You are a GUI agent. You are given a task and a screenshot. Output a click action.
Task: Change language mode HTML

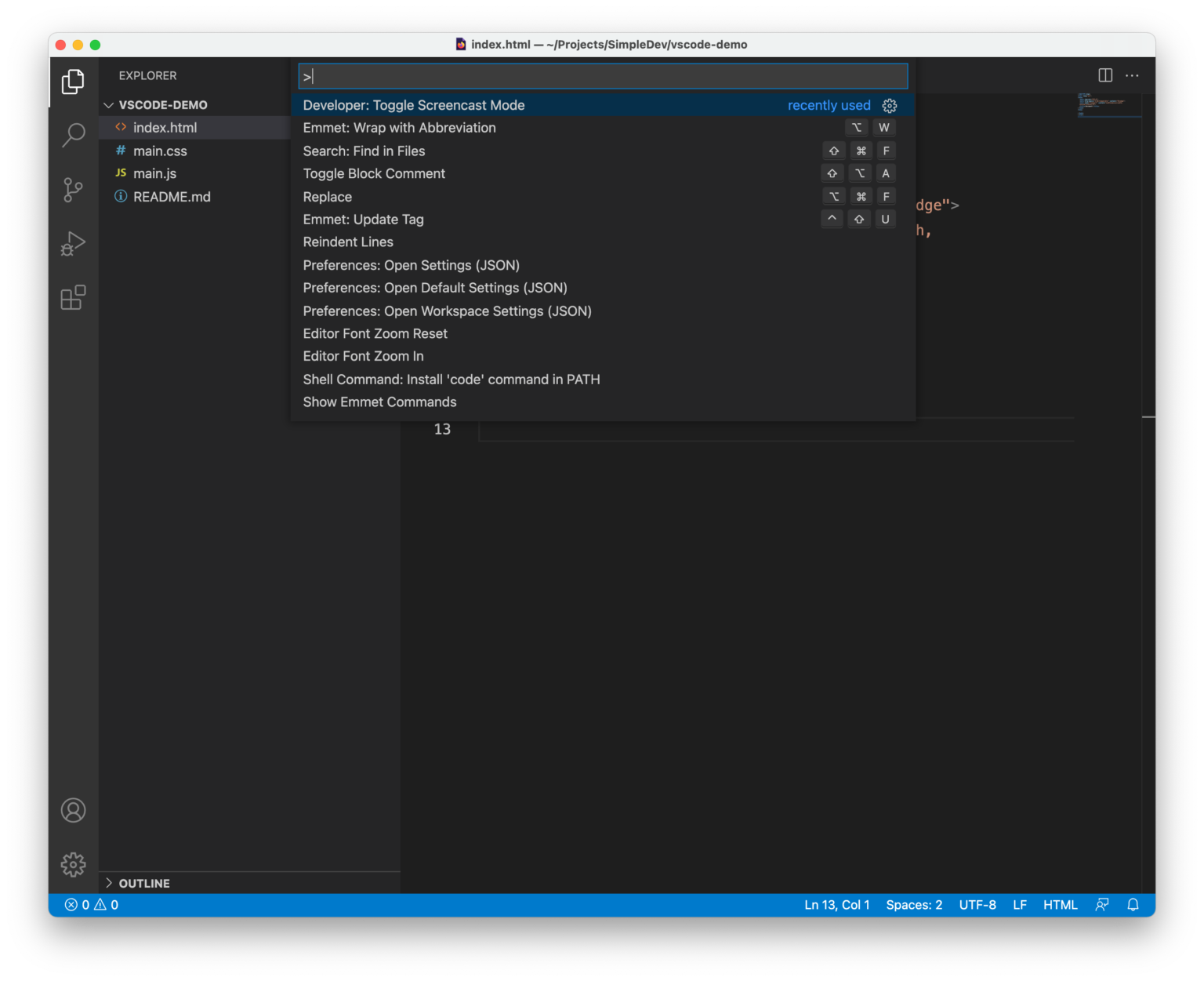tap(1060, 905)
